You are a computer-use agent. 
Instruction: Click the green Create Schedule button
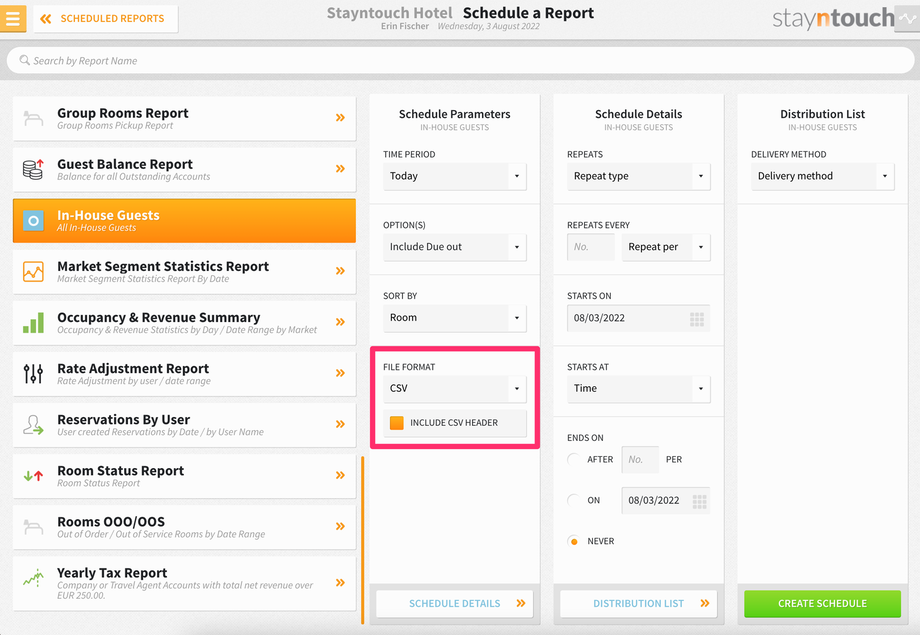tap(823, 603)
